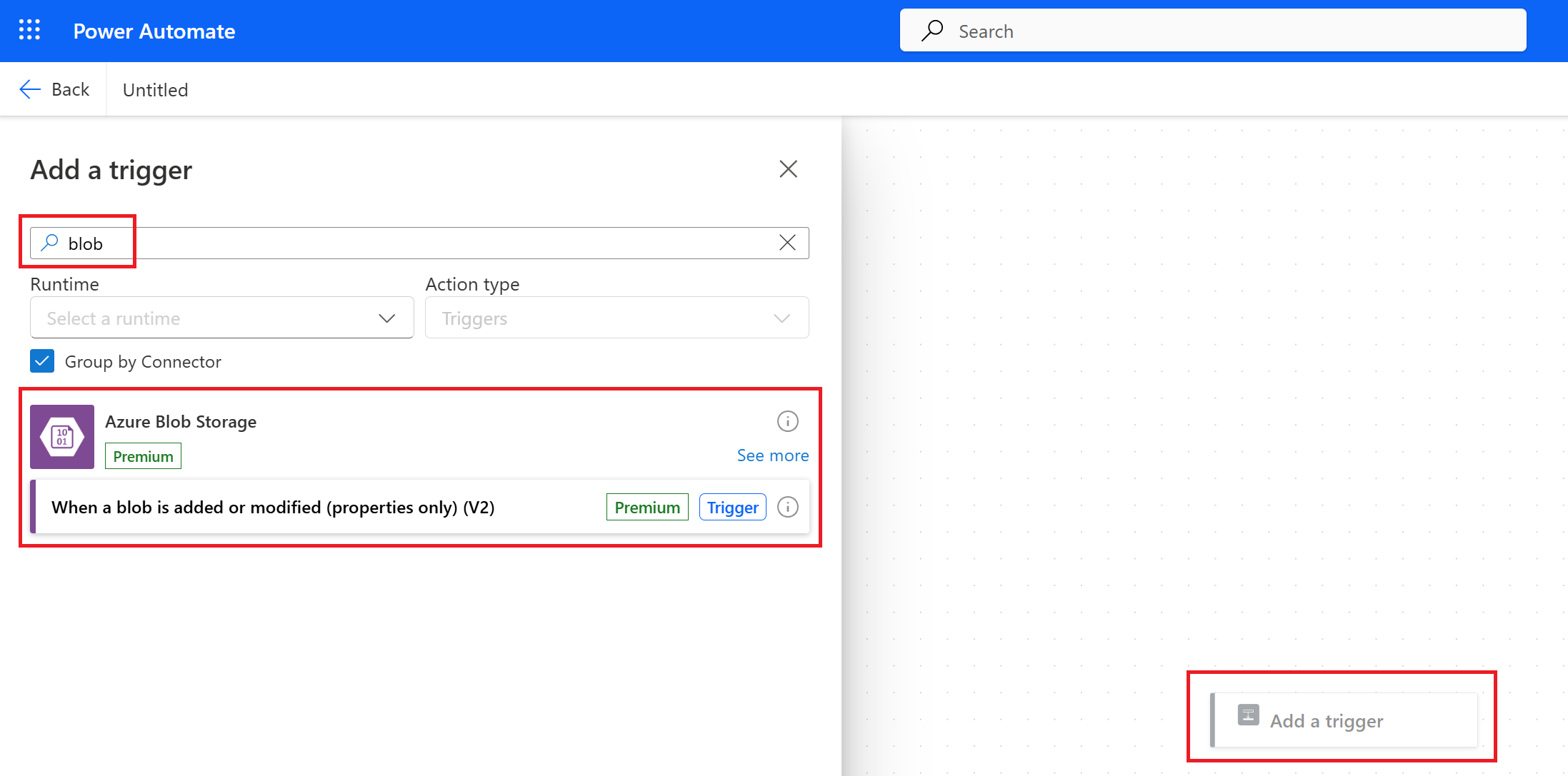
Task: Close the Add a trigger panel
Action: 788,169
